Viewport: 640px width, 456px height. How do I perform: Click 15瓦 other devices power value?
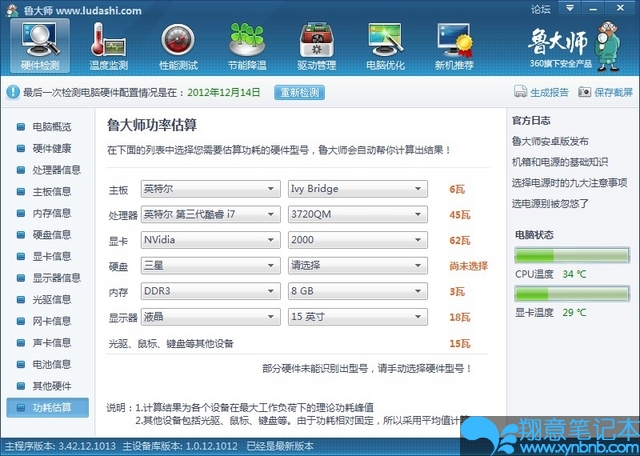point(460,344)
